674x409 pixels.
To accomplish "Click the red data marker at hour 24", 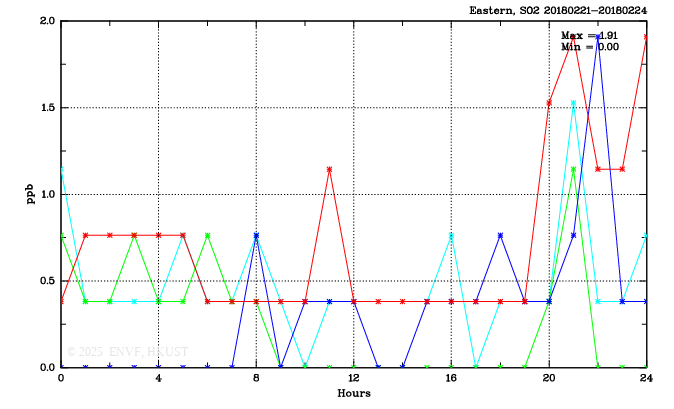I will click(x=646, y=36).
